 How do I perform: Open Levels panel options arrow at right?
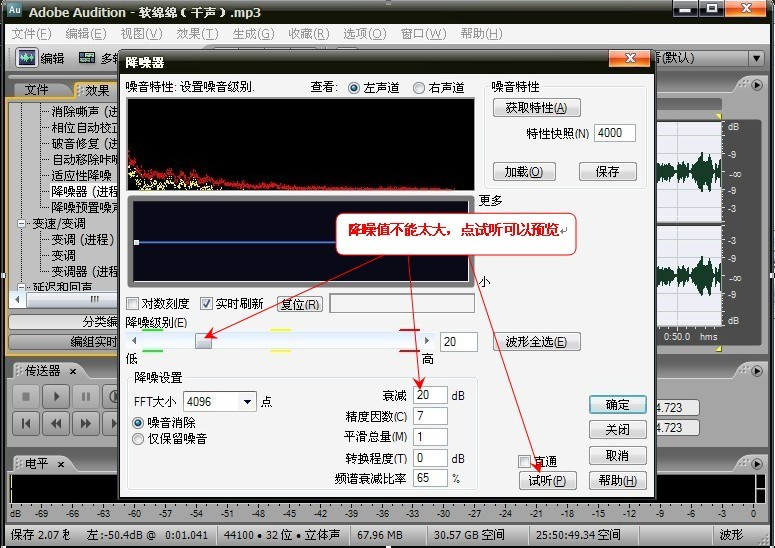pos(757,464)
